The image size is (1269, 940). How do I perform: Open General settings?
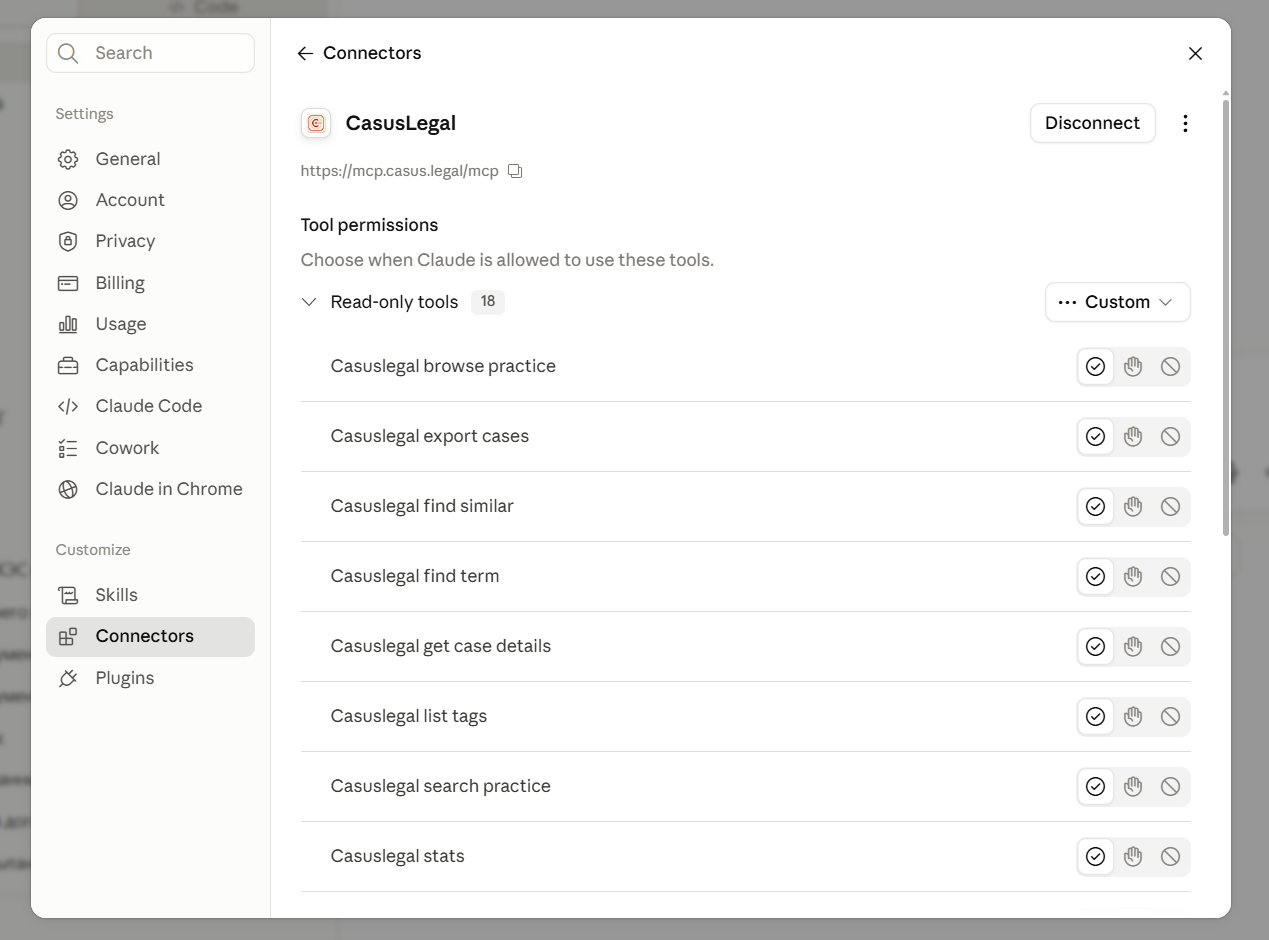pos(150,159)
